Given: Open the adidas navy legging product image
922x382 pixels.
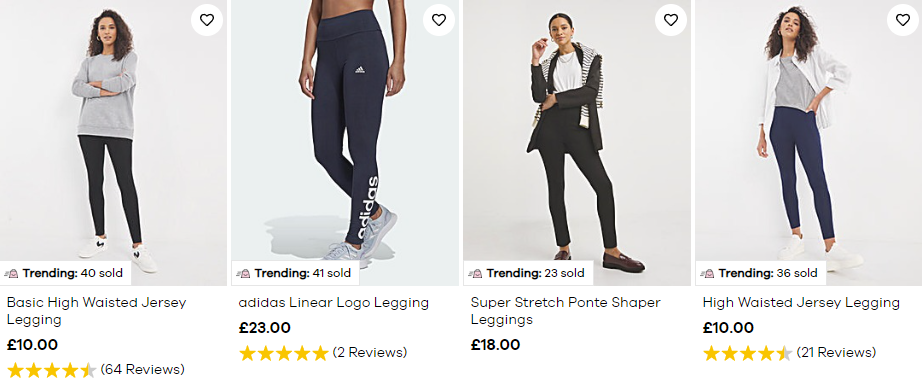Looking at the screenshot, I should tap(345, 143).
